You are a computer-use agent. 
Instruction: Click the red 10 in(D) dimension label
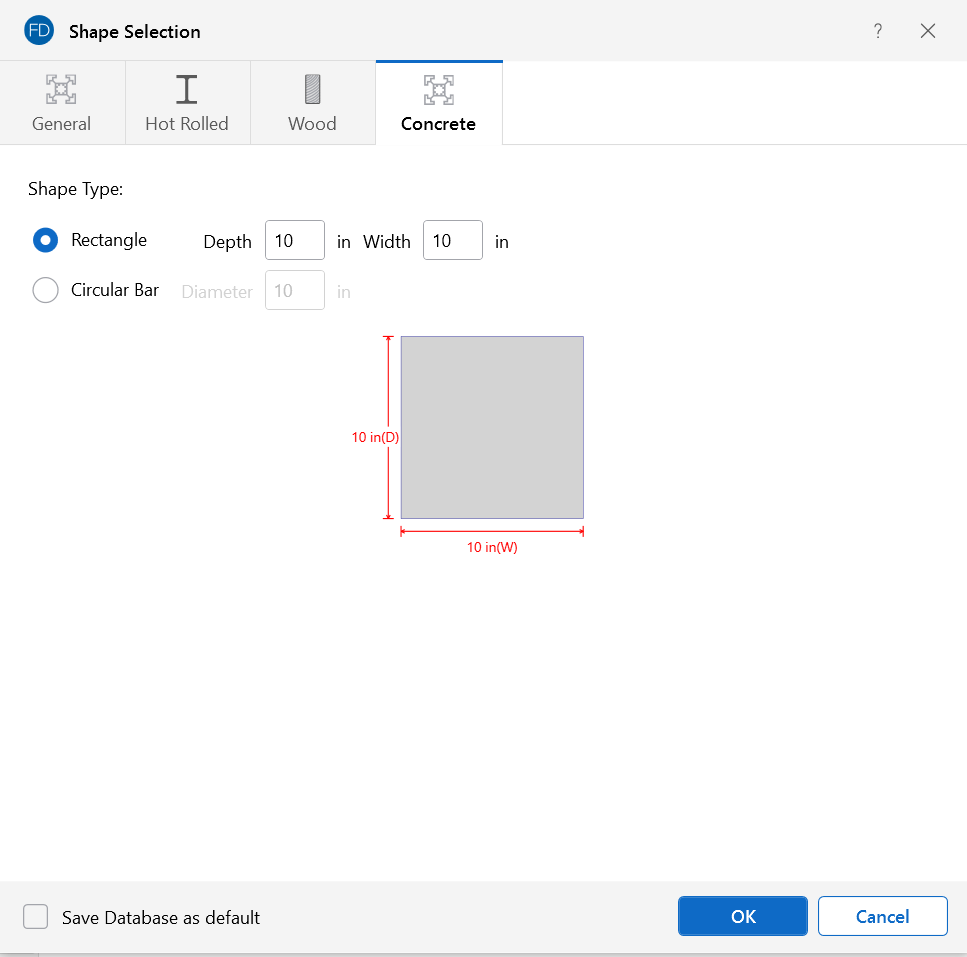coord(375,437)
